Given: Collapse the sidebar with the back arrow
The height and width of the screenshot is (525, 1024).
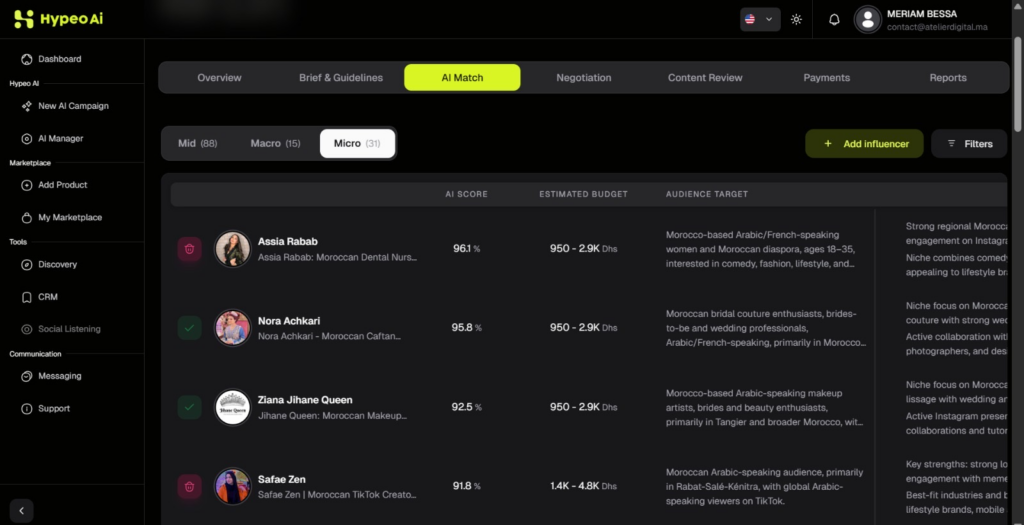Looking at the screenshot, I should pos(22,511).
